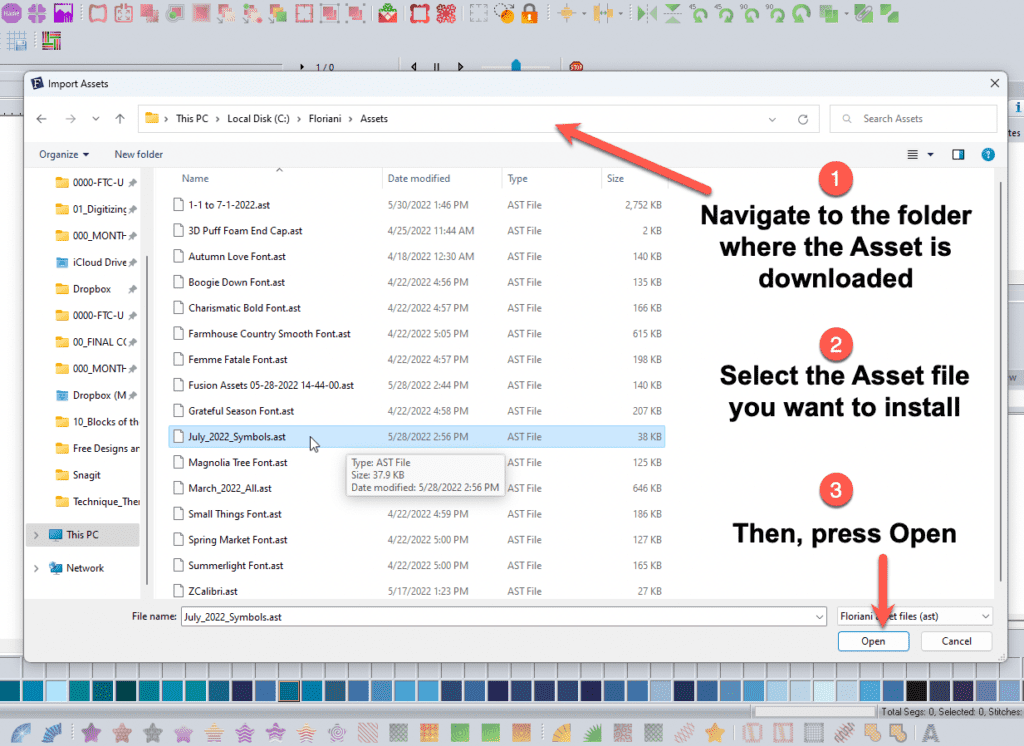The image size is (1024, 746).
Task: Click the gray star icon in bottom toolbar
Action: (153, 733)
